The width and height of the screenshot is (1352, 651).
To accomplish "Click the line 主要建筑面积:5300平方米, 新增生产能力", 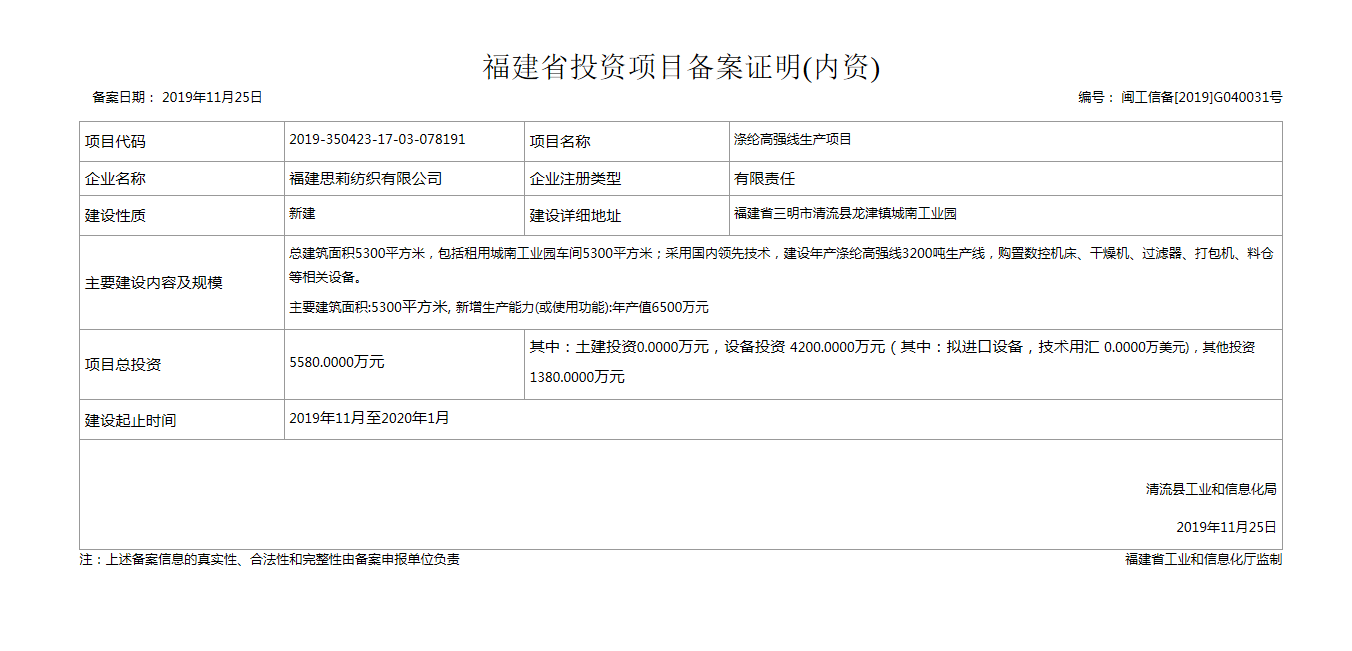I will 499,308.
